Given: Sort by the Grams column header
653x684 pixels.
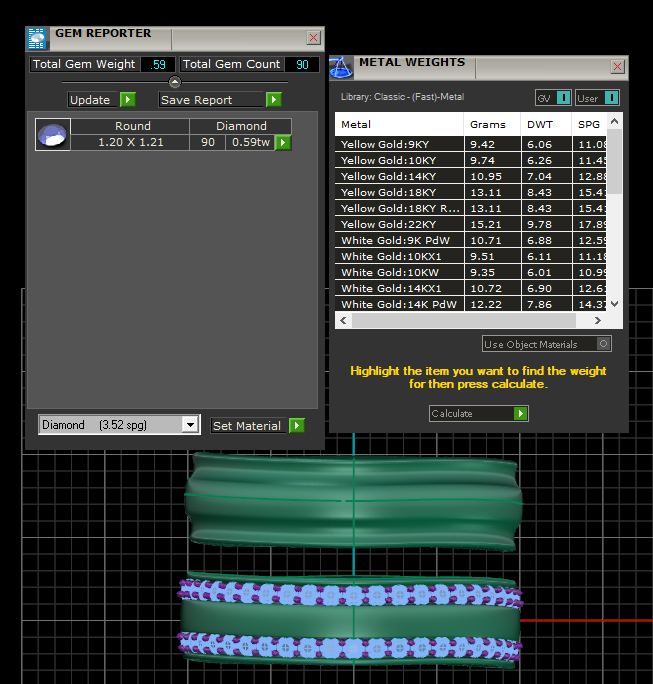Looking at the screenshot, I should point(491,125).
